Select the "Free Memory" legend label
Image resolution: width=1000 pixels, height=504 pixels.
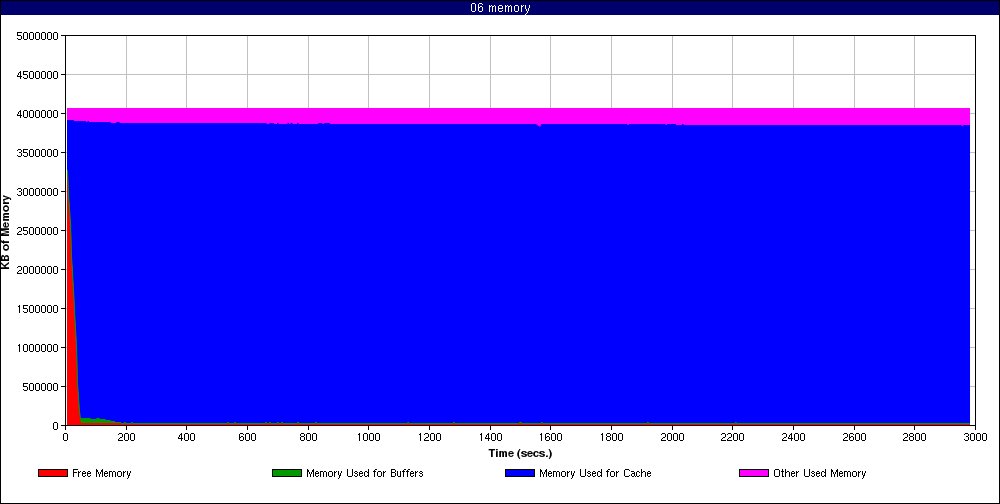coord(102,473)
